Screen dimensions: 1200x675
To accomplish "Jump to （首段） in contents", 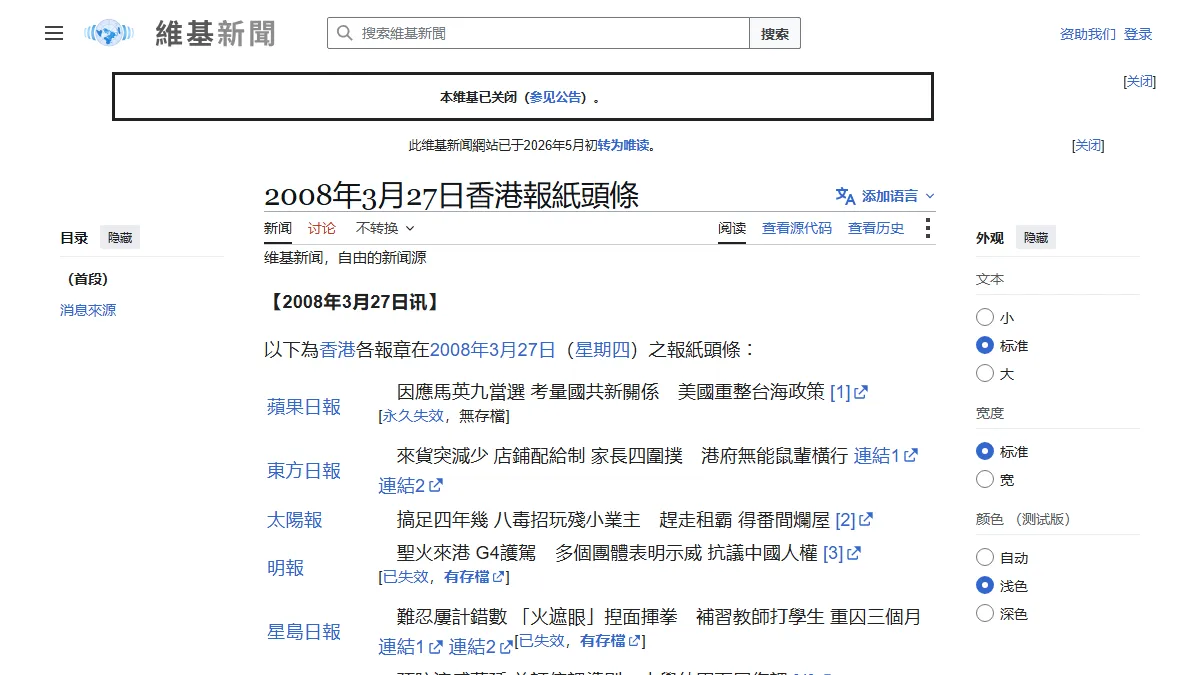I will point(88,279).
